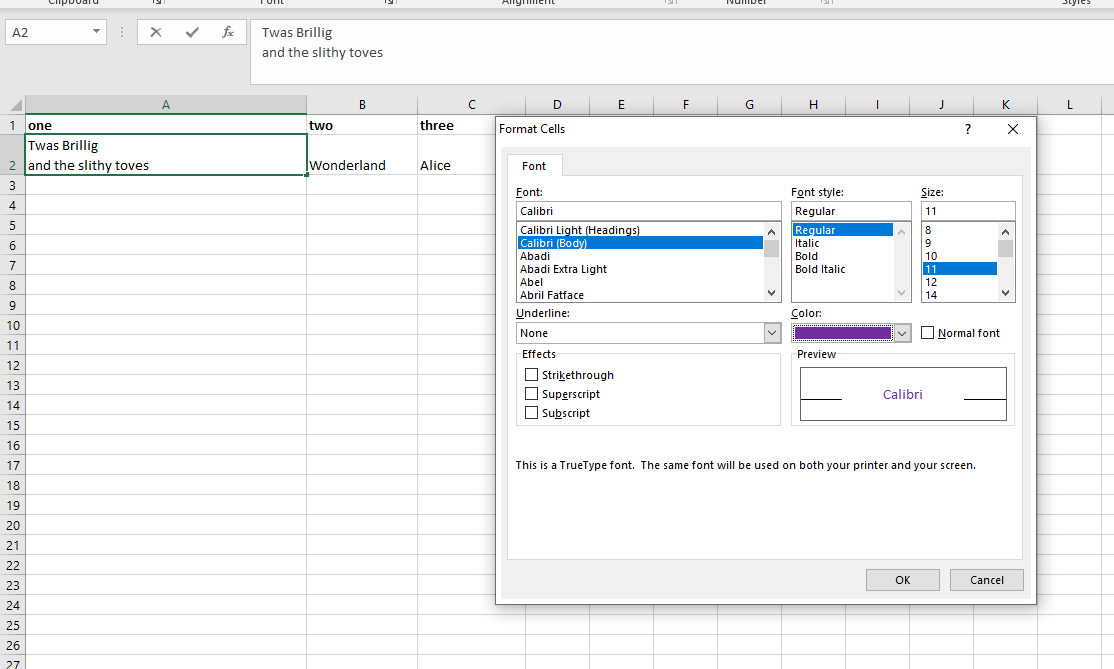Screen dimensions: 1114x669
Task: Open Insert Function fx icon
Action: (228, 32)
